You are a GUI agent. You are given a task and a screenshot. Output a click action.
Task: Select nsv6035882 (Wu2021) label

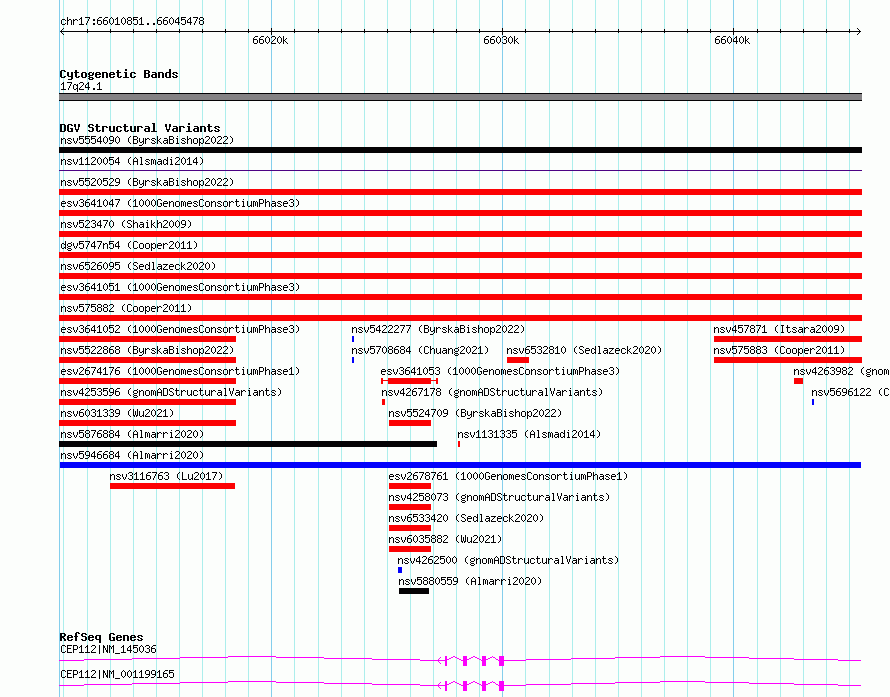pyautogui.click(x=445, y=539)
